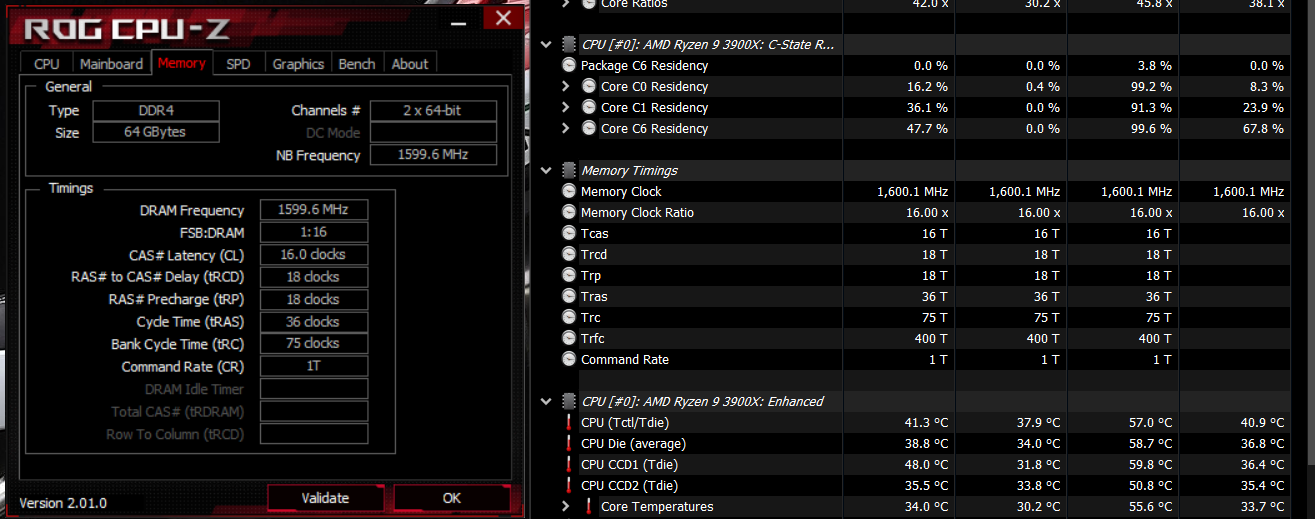Expand the Core Ratios row
Image resolution: width=1315 pixels, height=519 pixels.
tap(567, 4)
